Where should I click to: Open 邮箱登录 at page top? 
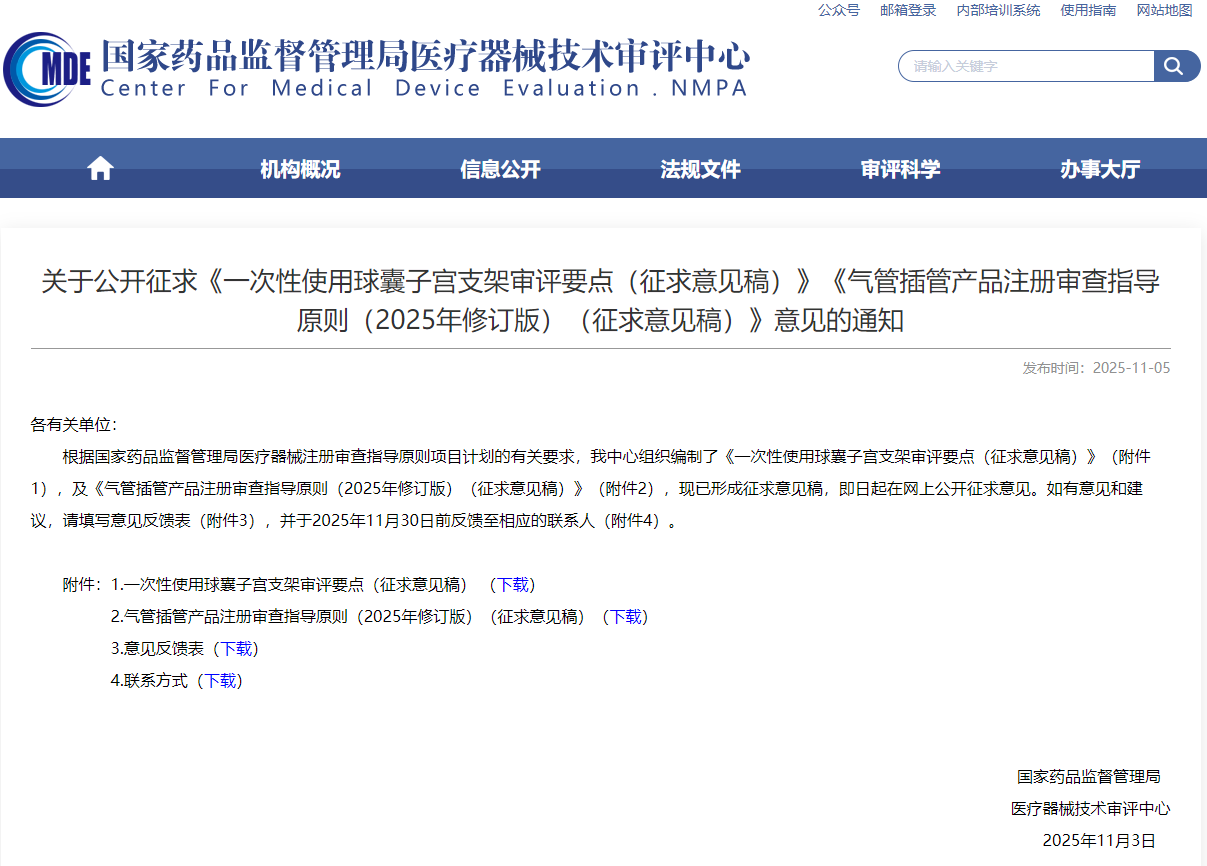[x=908, y=11]
